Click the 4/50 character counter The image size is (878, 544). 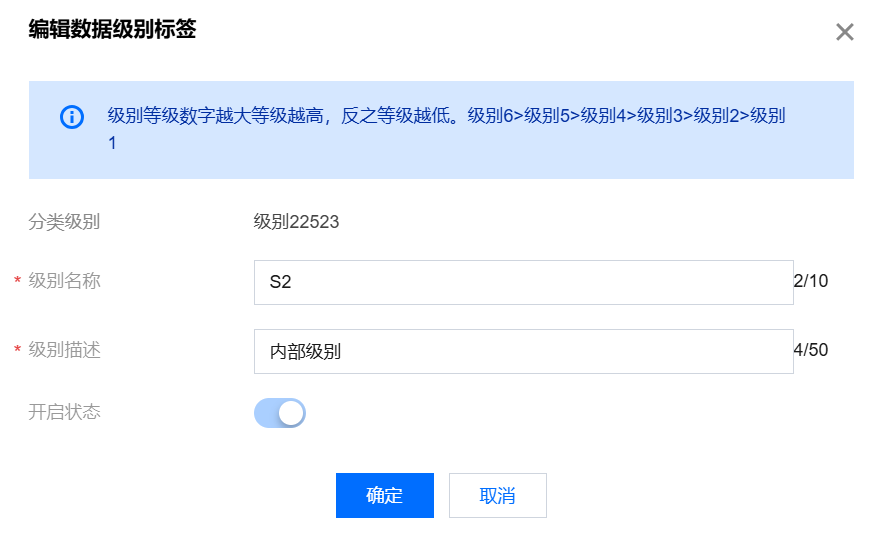click(x=811, y=350)
